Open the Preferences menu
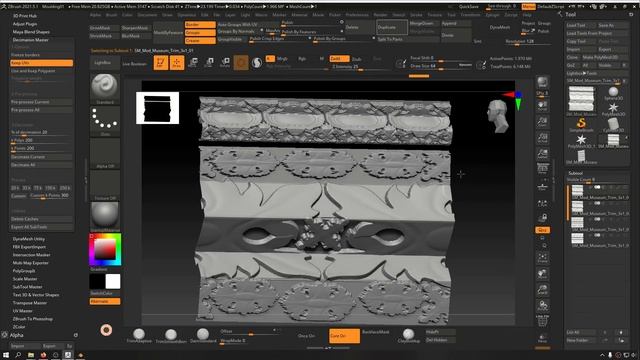This screenshot has width=640, height=360. 357,15
